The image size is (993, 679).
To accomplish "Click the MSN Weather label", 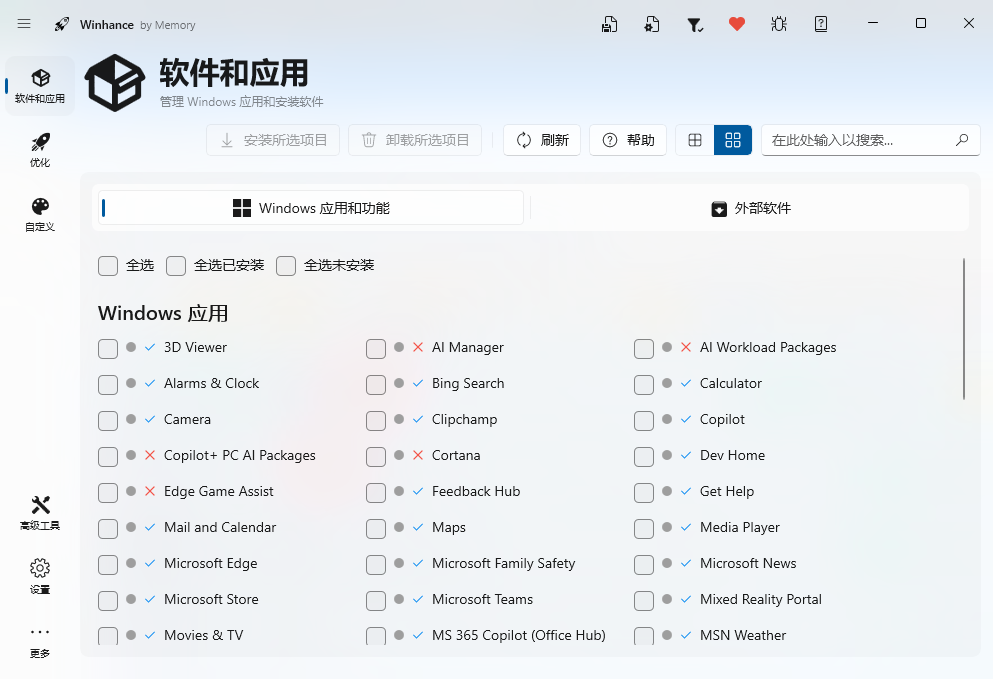I will (743, 635).
